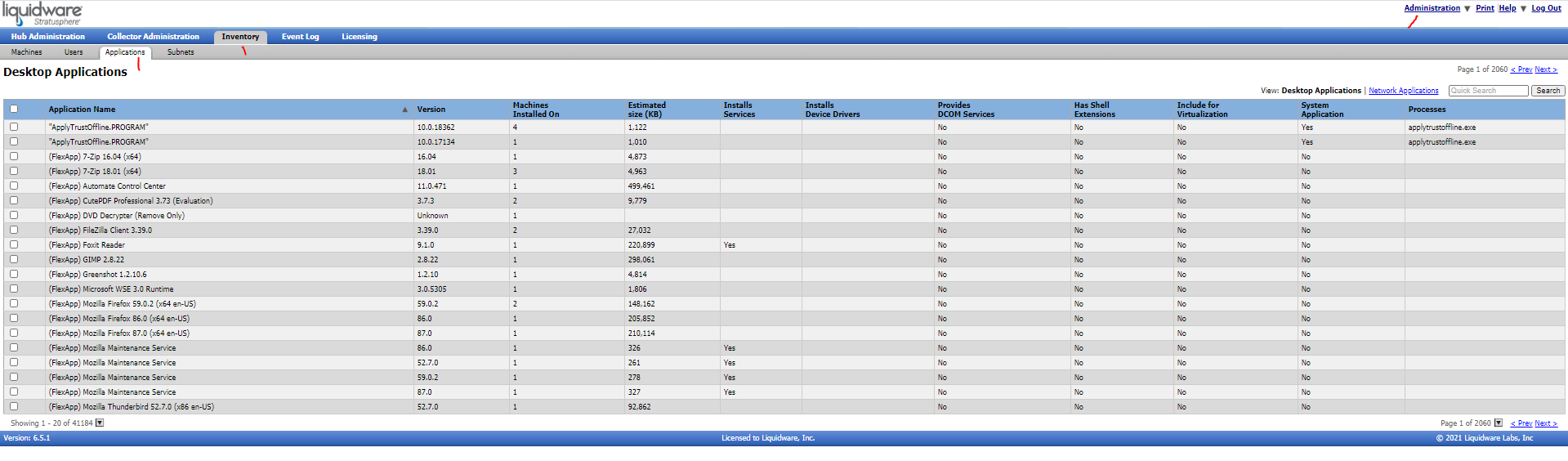1568x461 pixels.
Task: Select the (FlexApp) 7-Zip 18.01 (x64) checkbox
Action: [14, 171]
